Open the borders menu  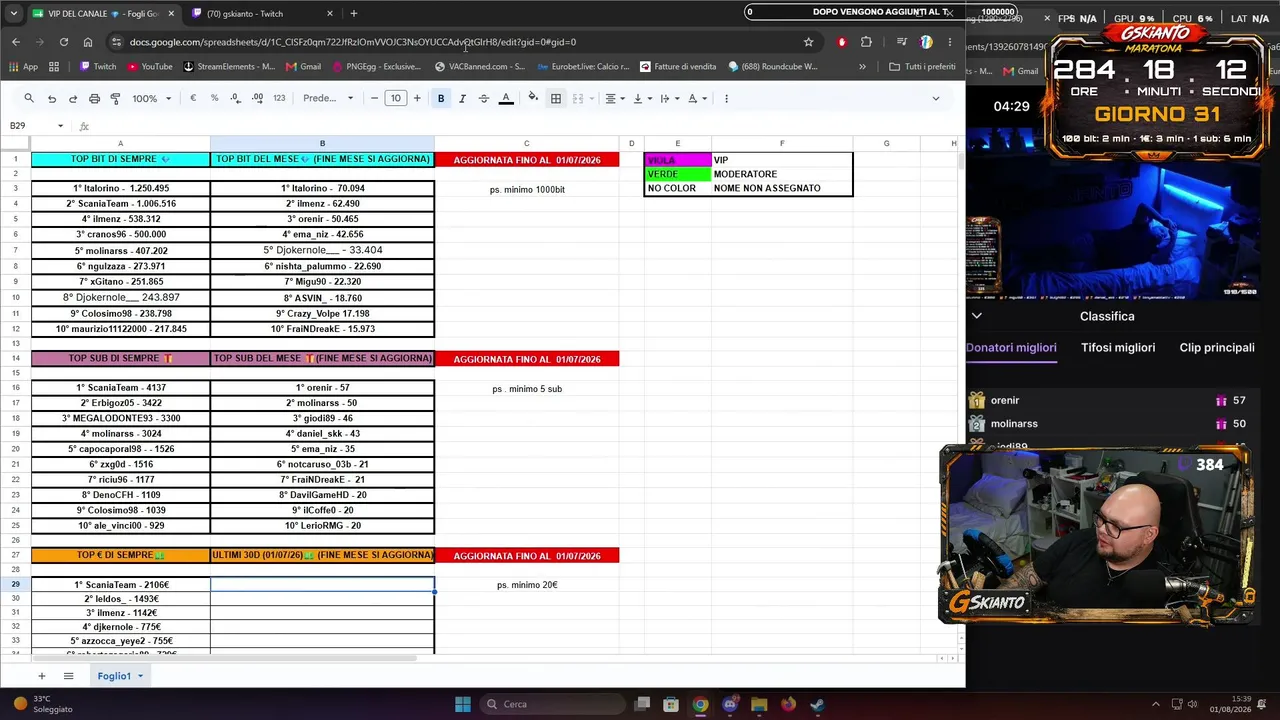coord(556,98)
